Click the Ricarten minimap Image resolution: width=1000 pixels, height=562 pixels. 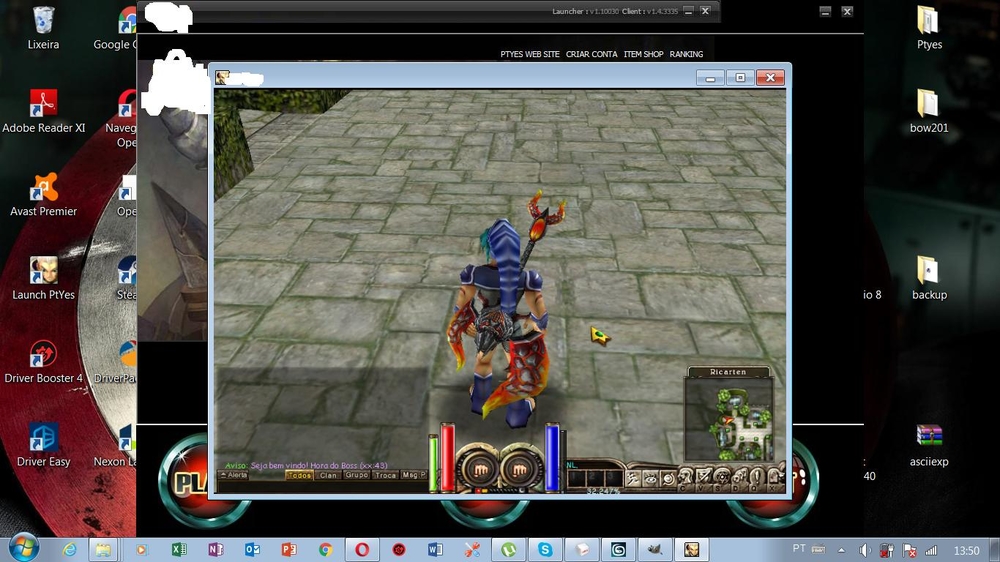click(x=729, y=418)
